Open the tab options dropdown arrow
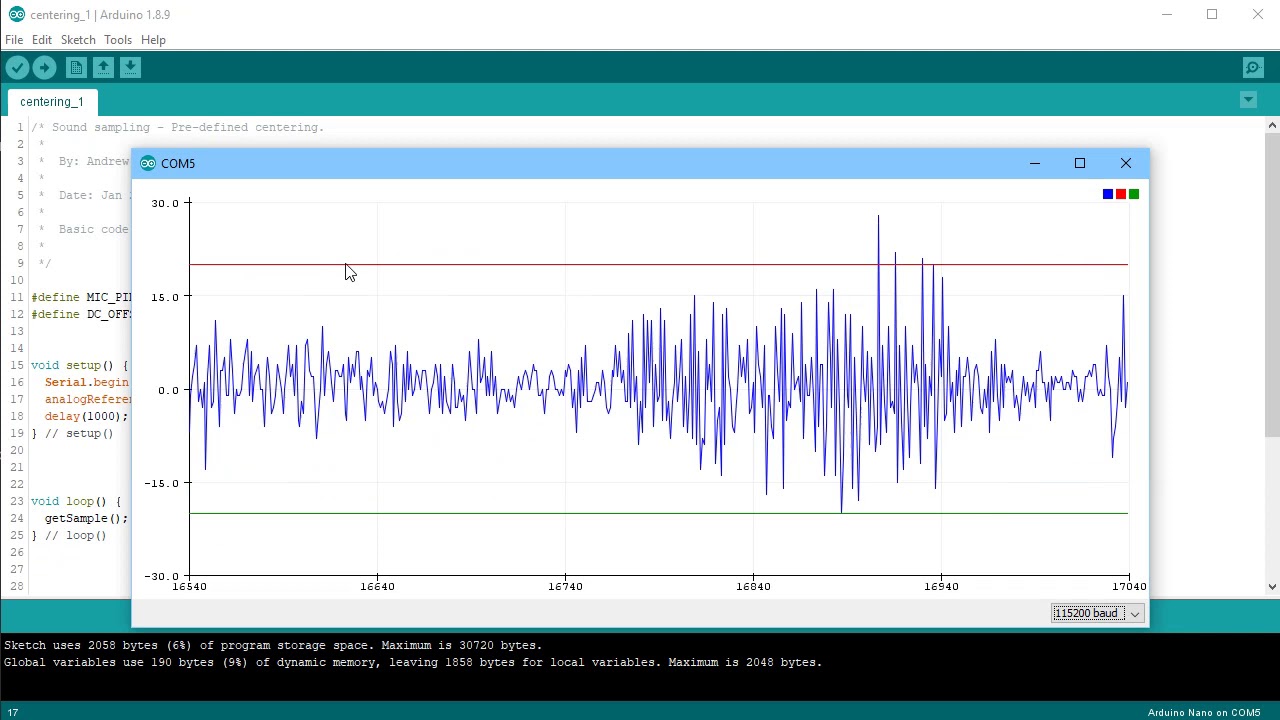1280x720 pixels. coord(1248,100)
